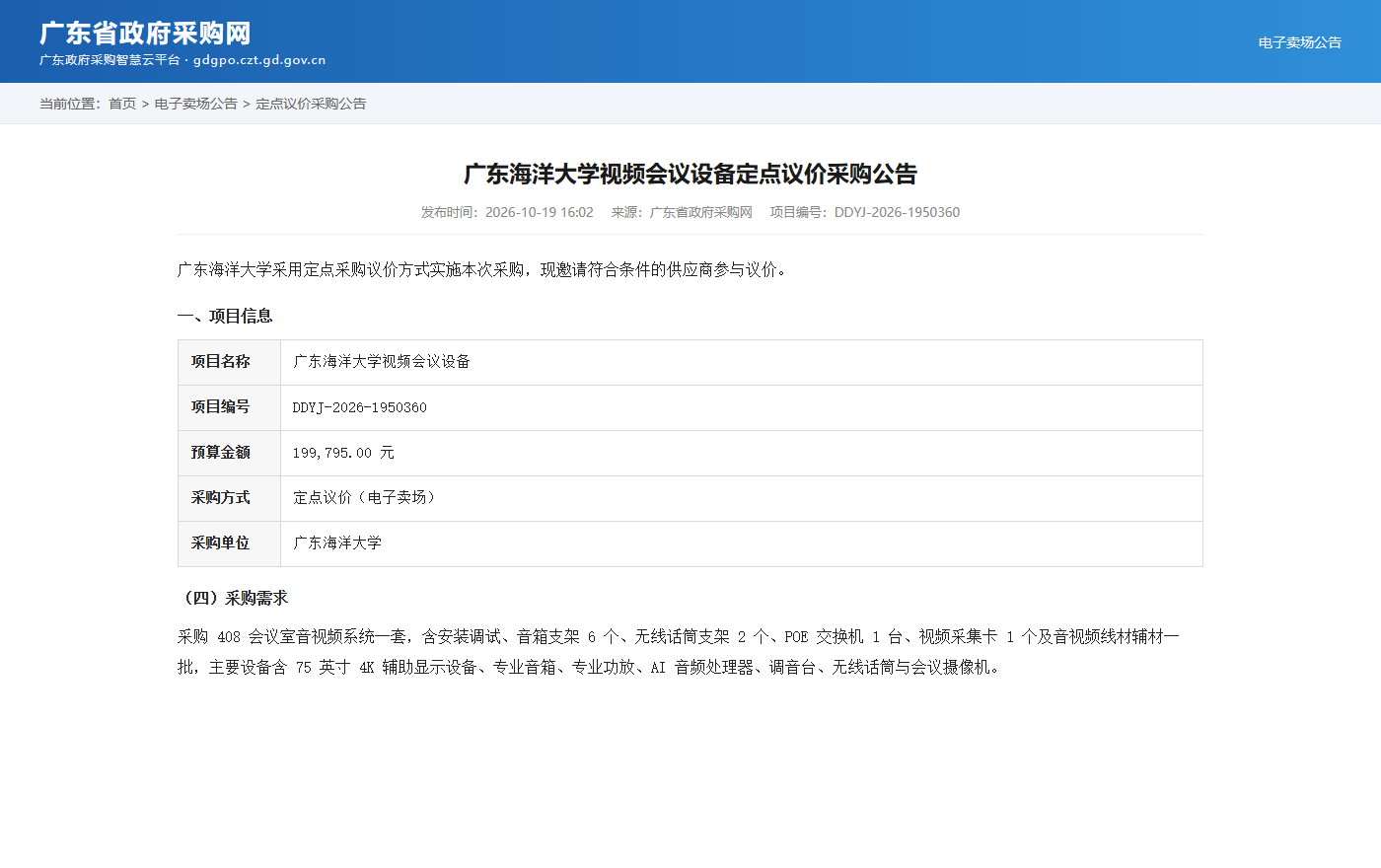1381x868 pixels.
Task: Click the requirement paragraph starting 采购 408 会议室
Action: click(x=679, y=652)
